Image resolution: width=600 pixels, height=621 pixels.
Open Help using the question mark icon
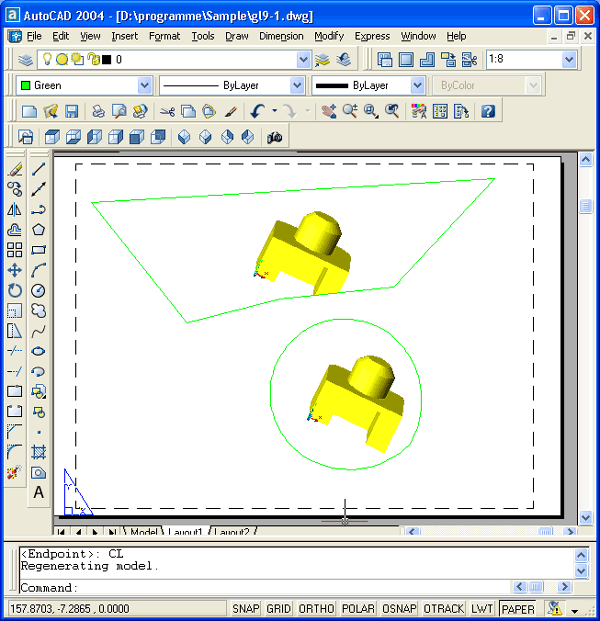click(x=488, y=112)
